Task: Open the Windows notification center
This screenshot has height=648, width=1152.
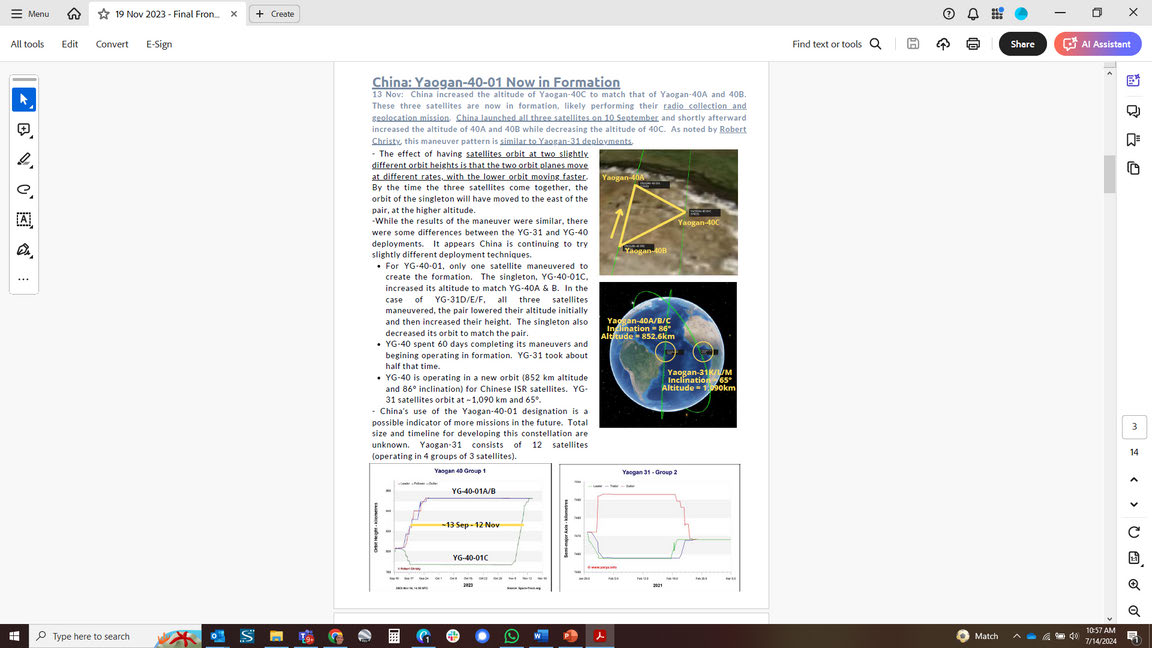Action: tap(1134, 636)
